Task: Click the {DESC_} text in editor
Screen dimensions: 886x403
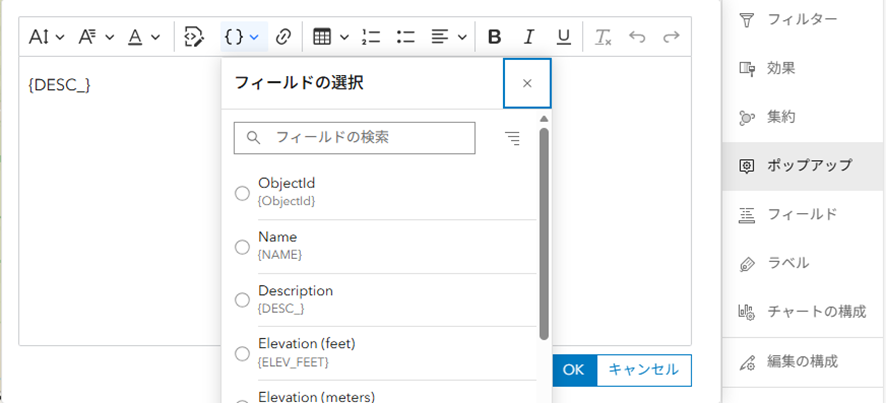Action: coord(59,84)
